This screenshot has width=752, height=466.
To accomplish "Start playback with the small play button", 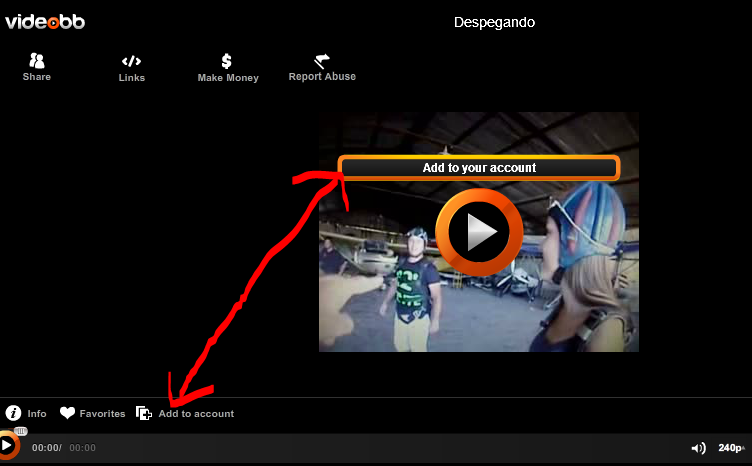I will coord(8,446).
